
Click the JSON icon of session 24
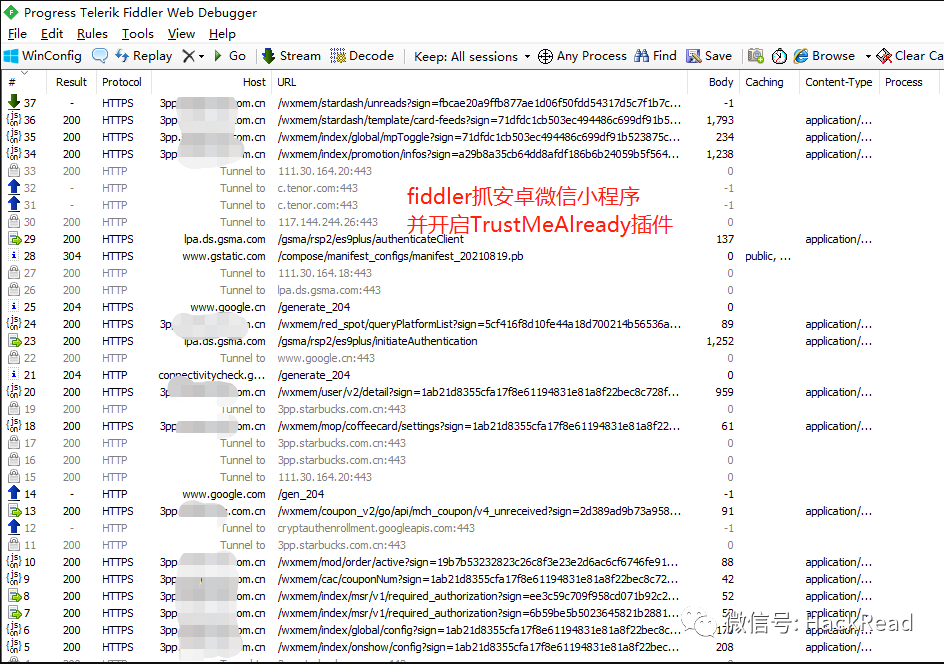(x=14, y=323)
